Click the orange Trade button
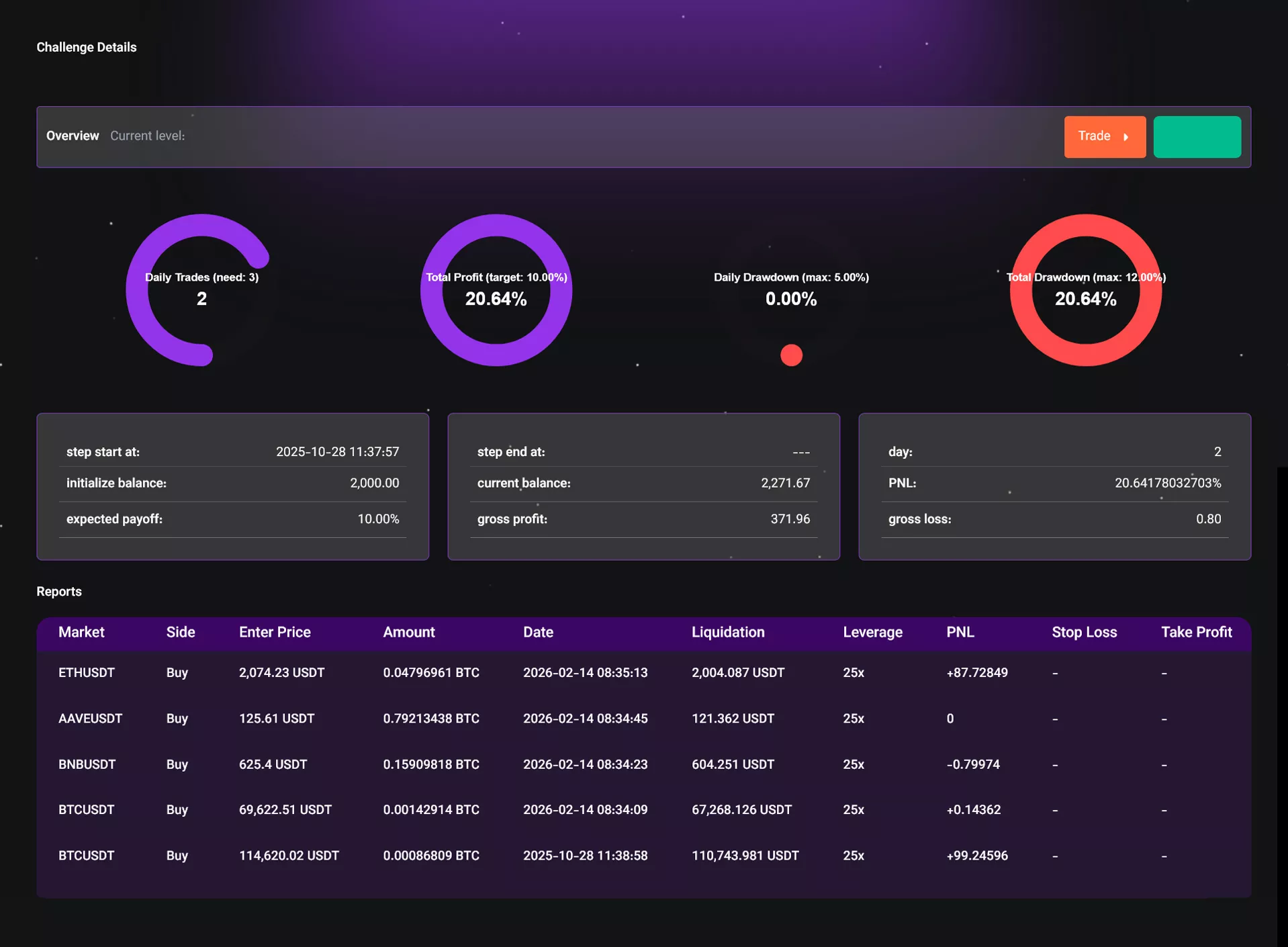The image size is (1288, 947). [1104, 136]
